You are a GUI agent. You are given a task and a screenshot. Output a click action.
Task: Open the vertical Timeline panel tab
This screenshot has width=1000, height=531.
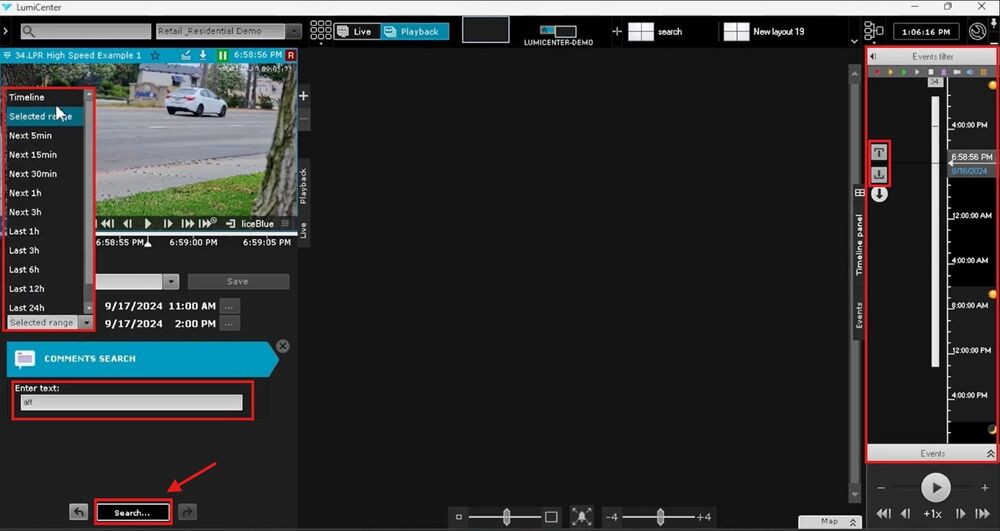tap(859, 244)
